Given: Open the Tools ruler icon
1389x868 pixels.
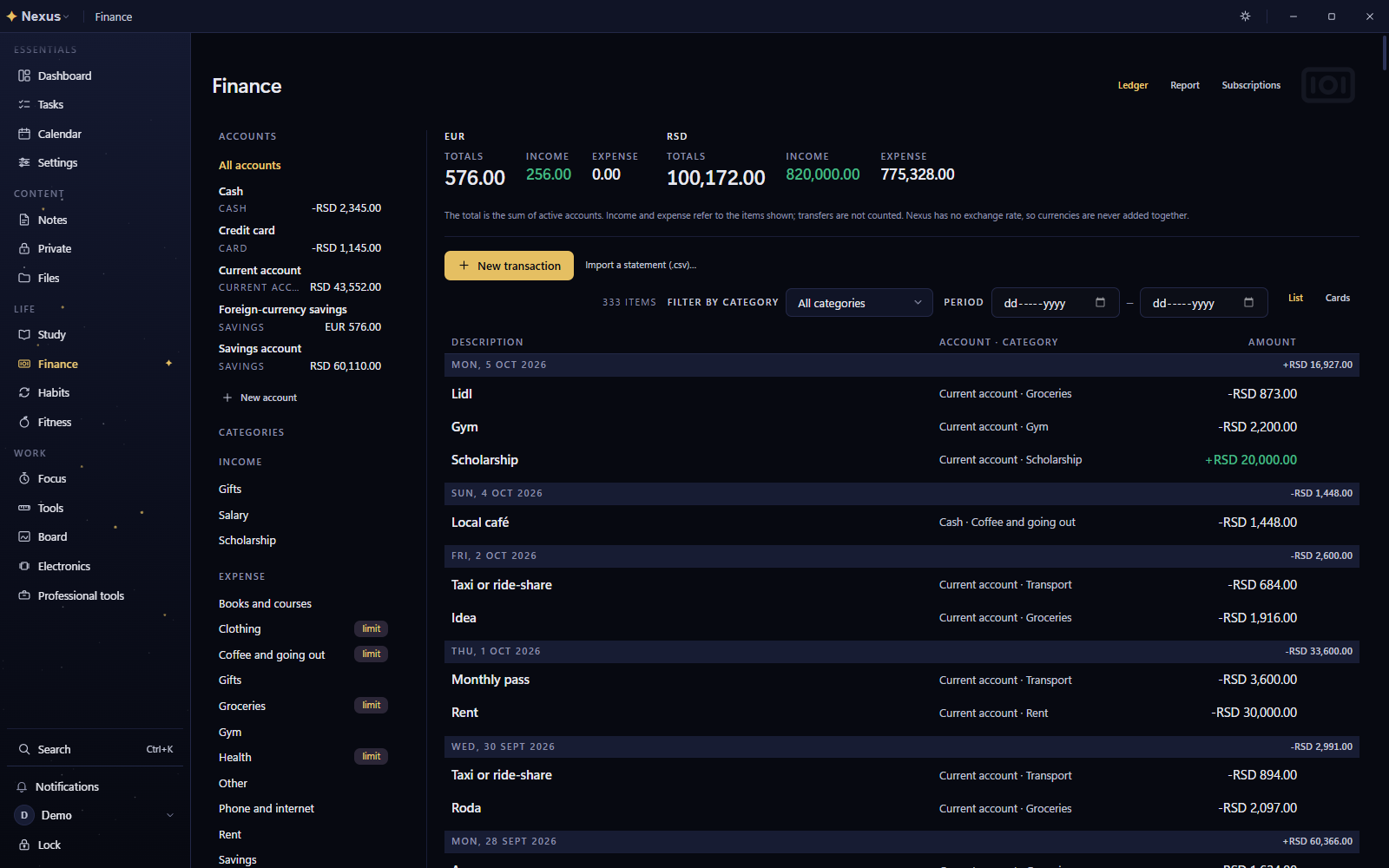Looking at the screenshot, I should pyautogui.click(x=24, y=508).
